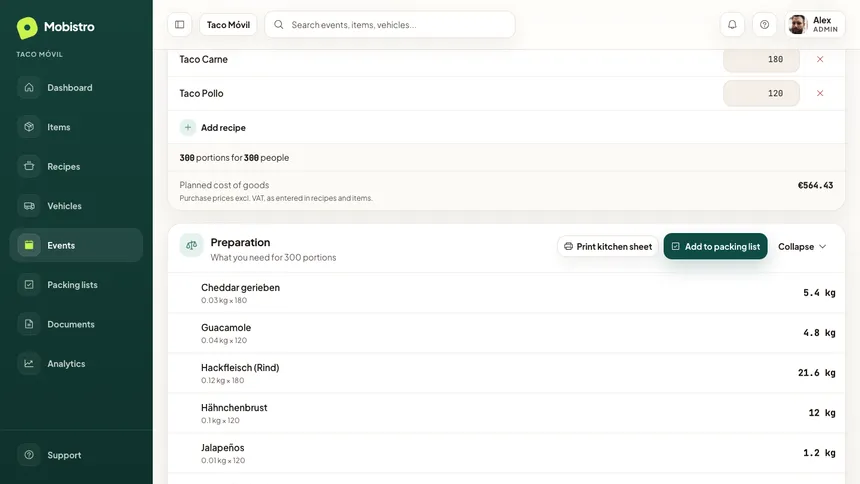Click the Analytics chart icon
Viewport: 860px width, 484px height.
[x=29, y=363]
